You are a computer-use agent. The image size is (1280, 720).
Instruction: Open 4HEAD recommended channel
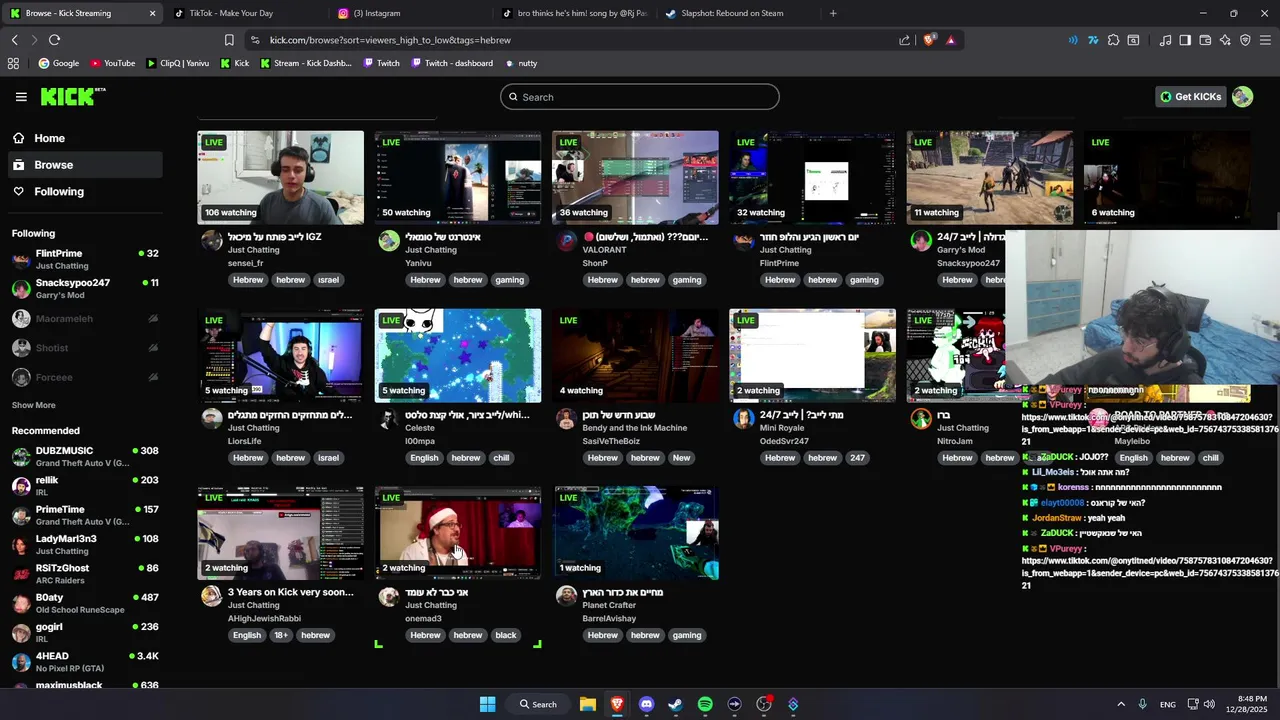85,662
